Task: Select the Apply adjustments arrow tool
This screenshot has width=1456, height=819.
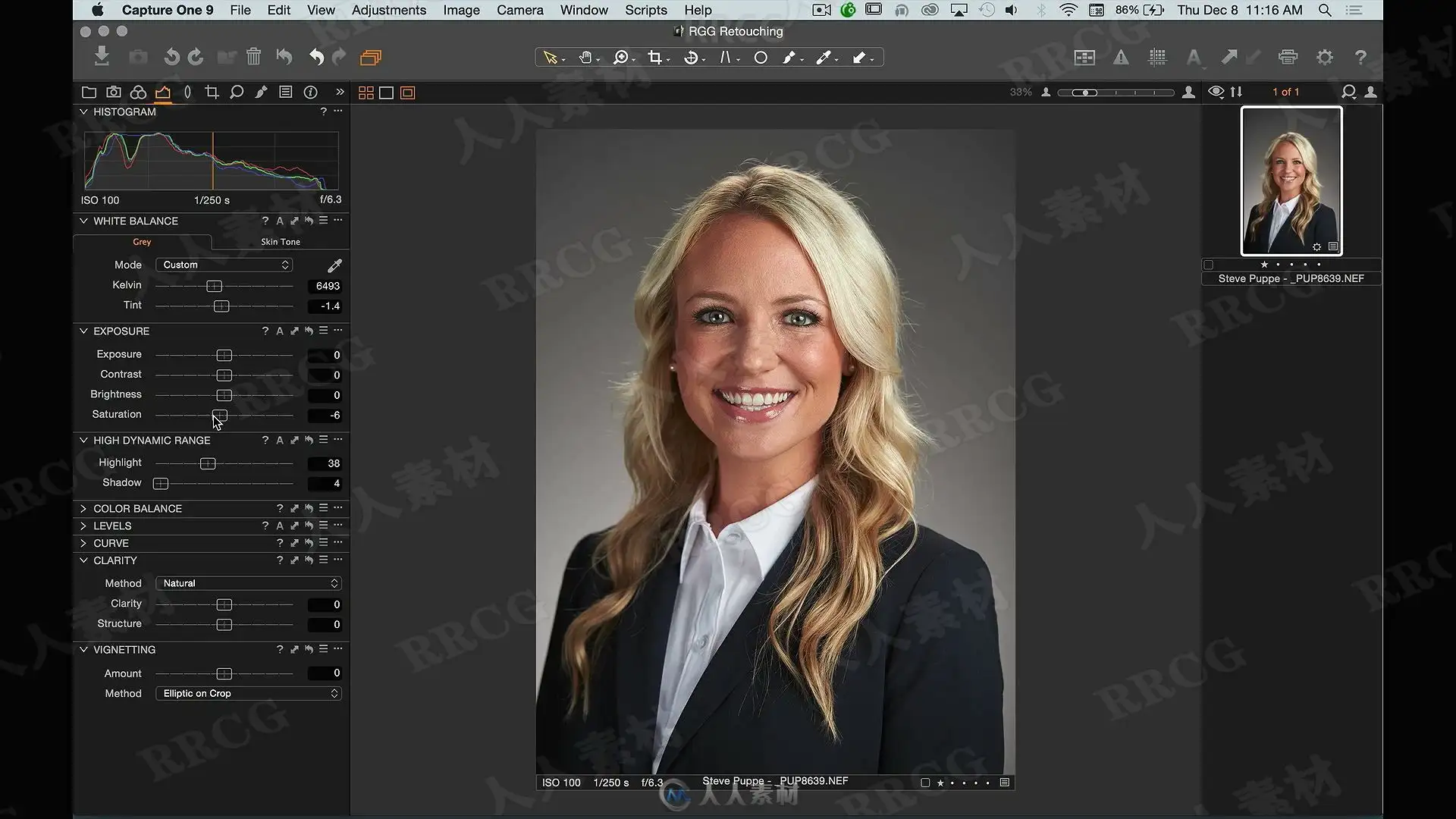Action: (x=859, y=58)
